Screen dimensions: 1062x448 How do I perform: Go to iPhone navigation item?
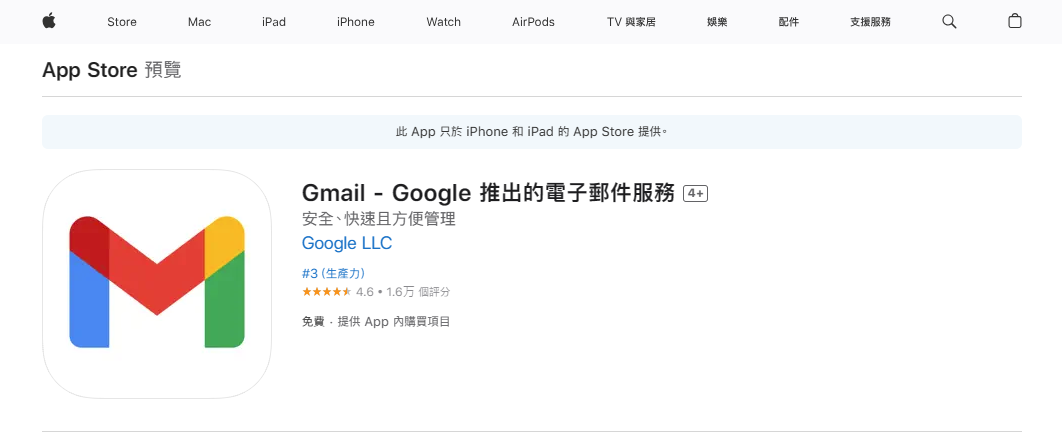(x=355, y=22)
